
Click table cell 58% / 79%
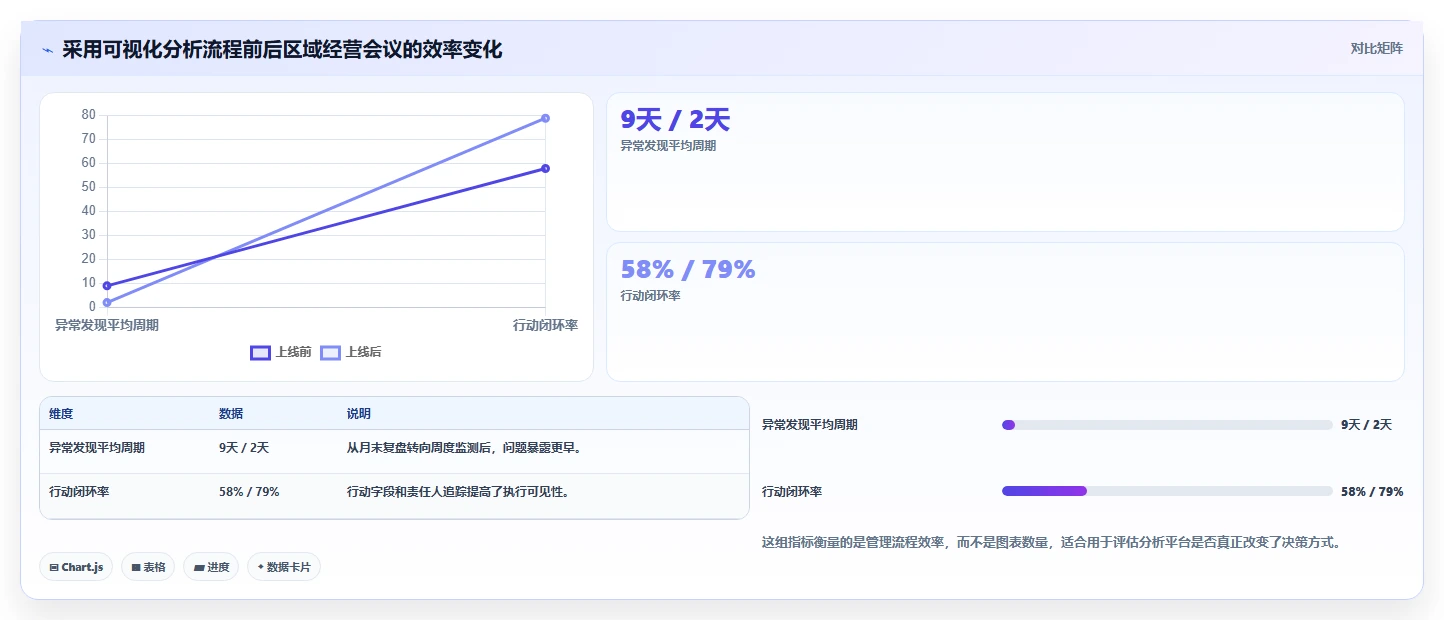click(249, 492)
